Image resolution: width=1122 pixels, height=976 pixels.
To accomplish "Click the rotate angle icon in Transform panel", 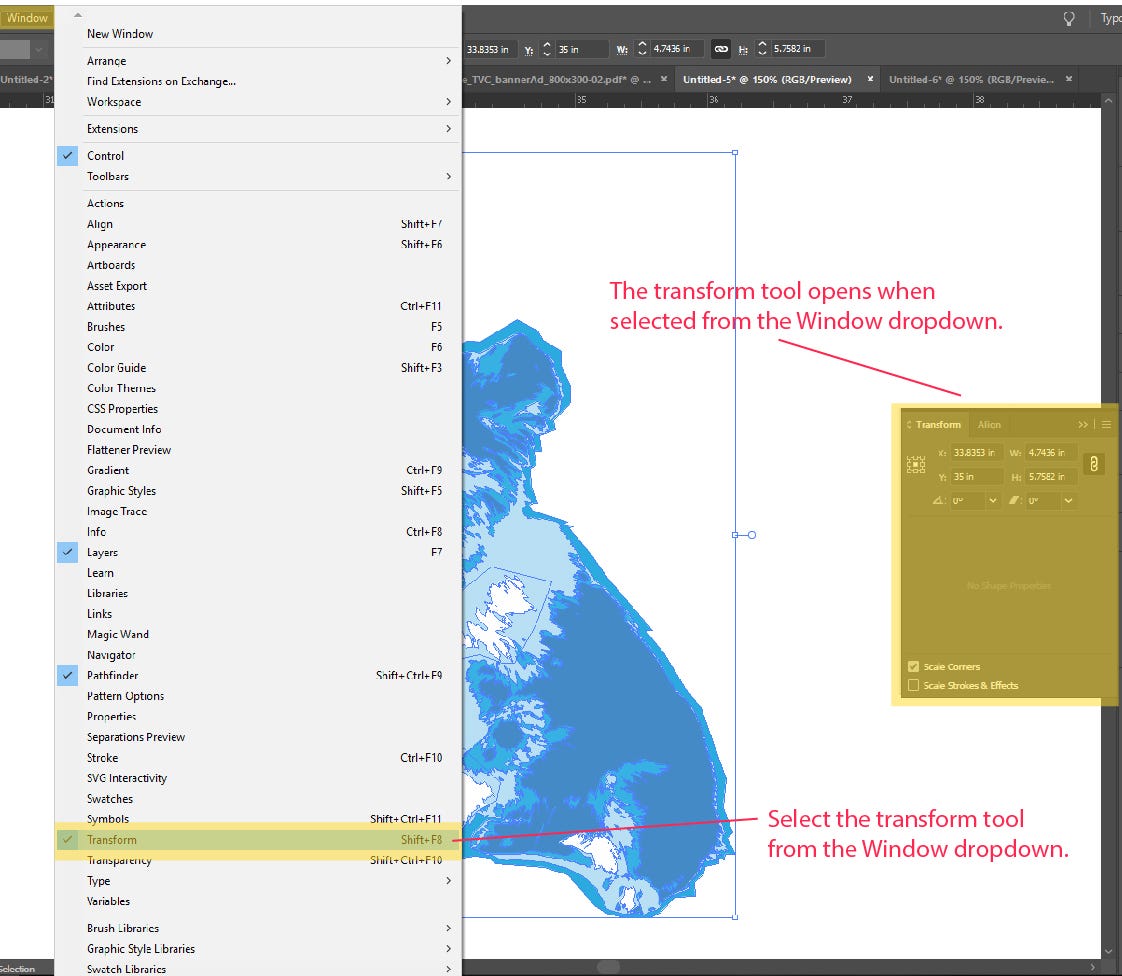I will [938, 500].
